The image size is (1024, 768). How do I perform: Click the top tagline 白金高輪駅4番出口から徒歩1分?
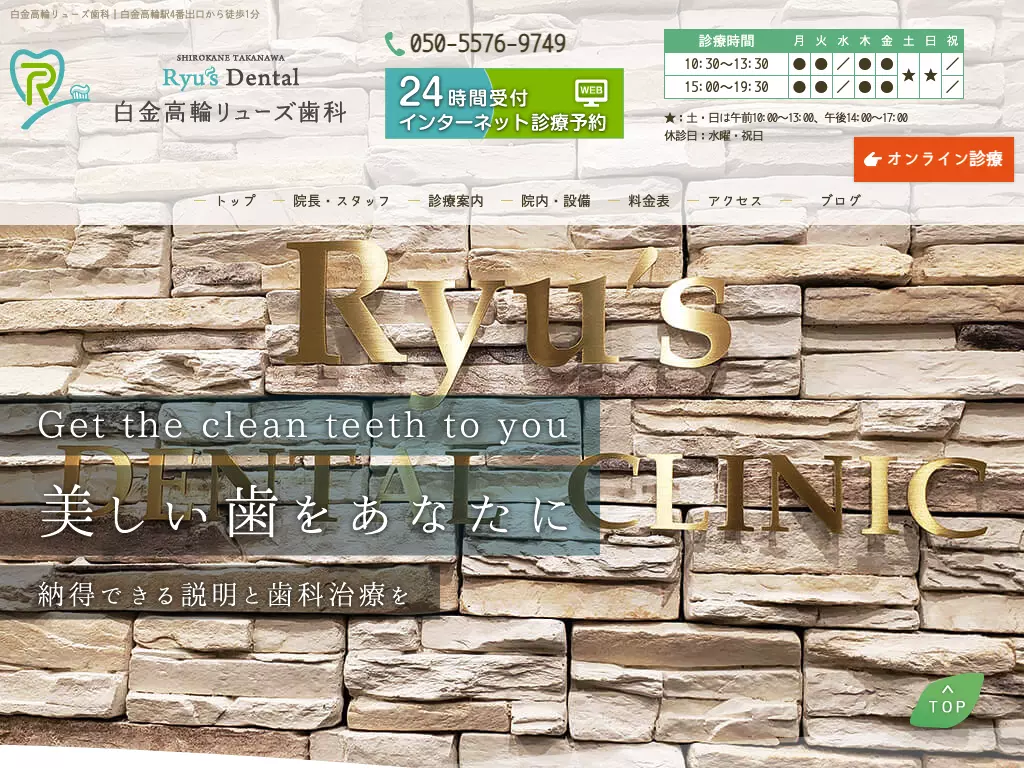click(x=190, y=14)
